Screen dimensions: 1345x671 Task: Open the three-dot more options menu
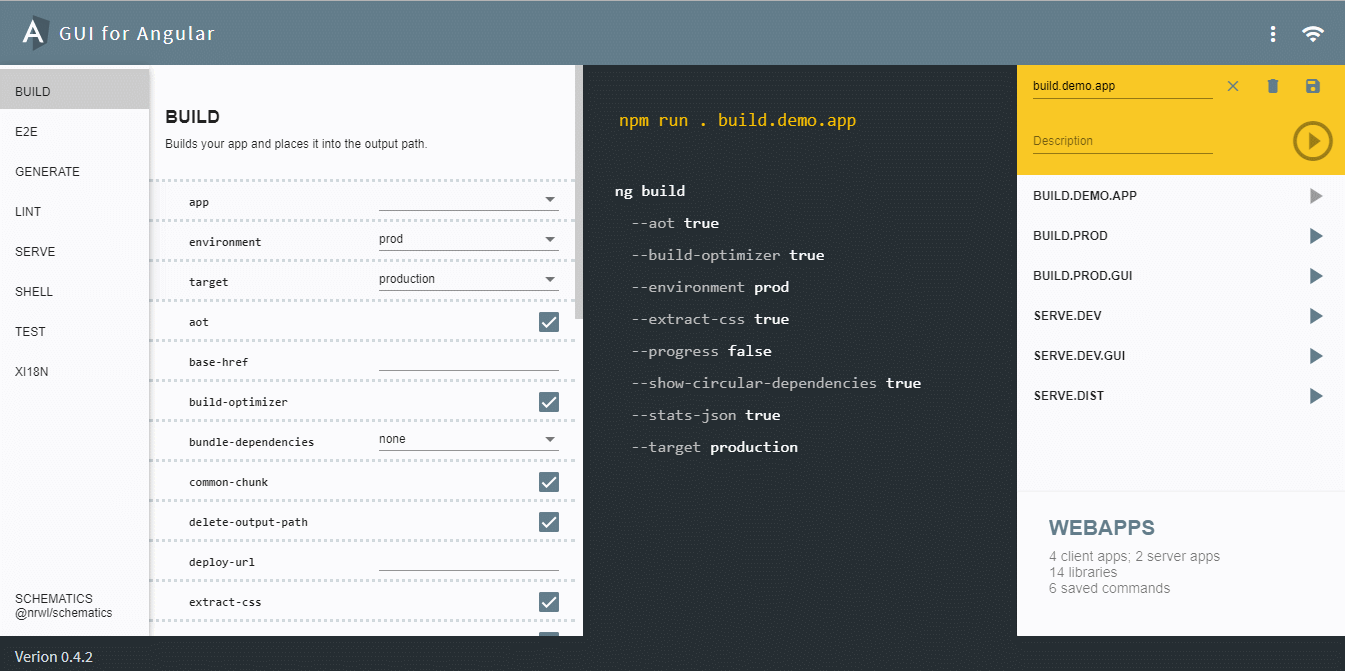click(x=1273, y=34)
